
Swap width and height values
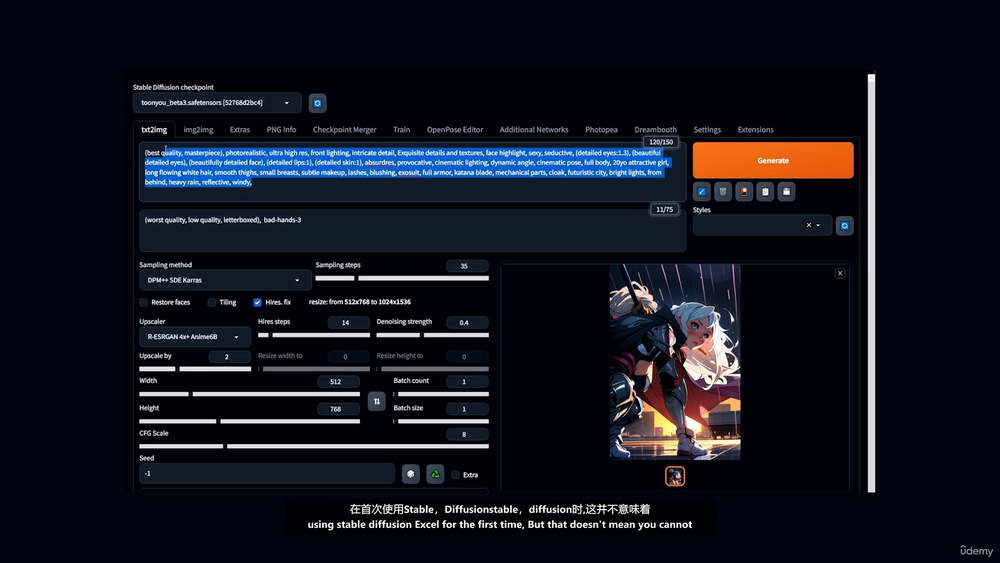pos(376,401)
